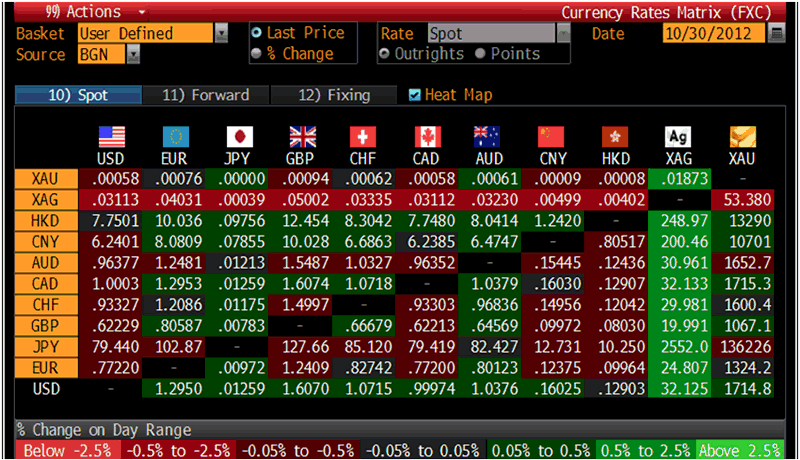Disable the Heat Map checkbox
This screenshot has width=800, height=460.
[415, 95]
